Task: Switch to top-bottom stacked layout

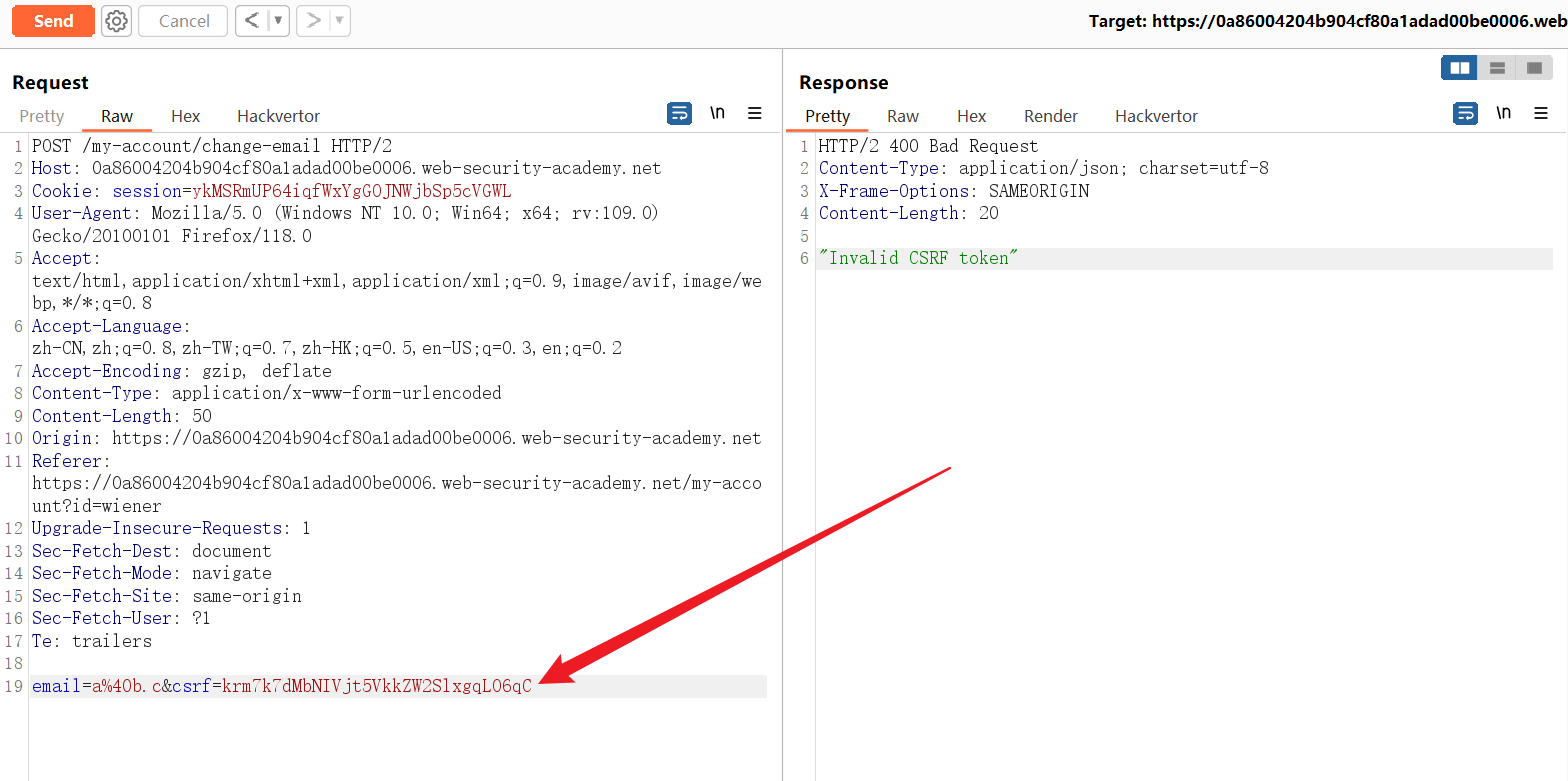Action: click(1497, 68)
